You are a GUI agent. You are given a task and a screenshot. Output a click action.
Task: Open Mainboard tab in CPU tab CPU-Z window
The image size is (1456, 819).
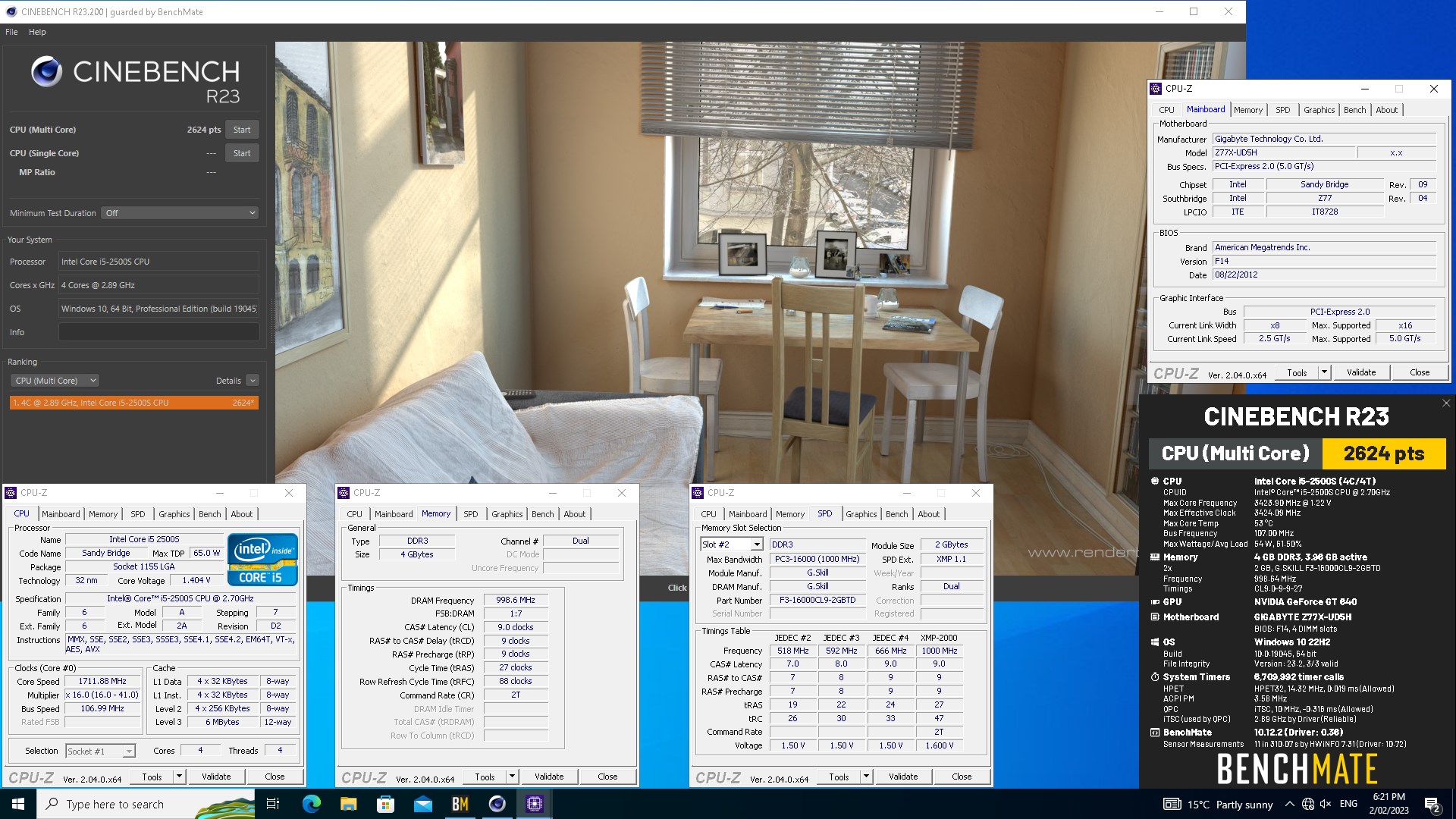[61, 514]
